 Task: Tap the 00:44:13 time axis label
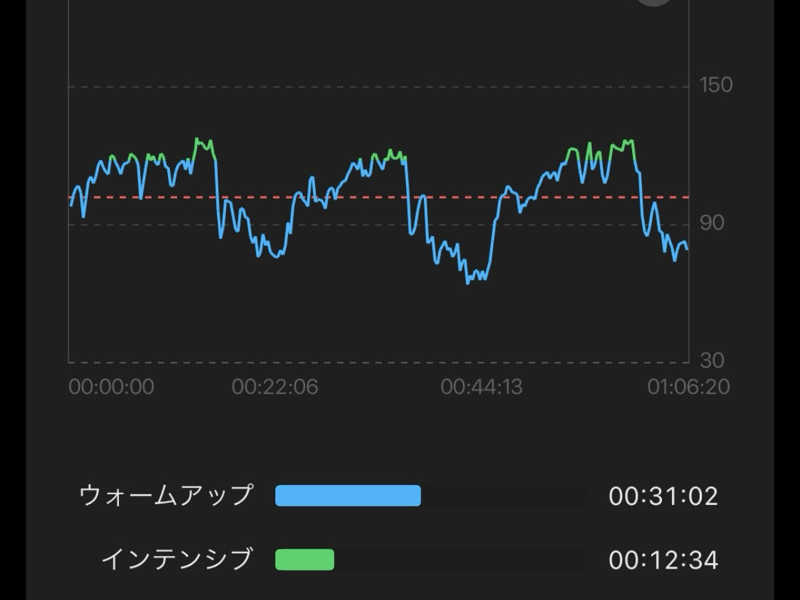tap(481, 387)
